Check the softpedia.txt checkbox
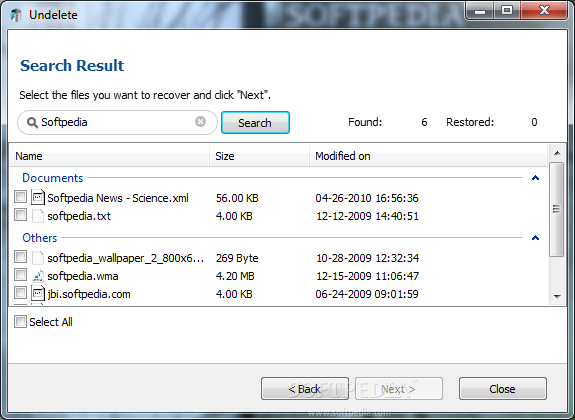Screen dimensions: 575x420 tap(21, 215)
